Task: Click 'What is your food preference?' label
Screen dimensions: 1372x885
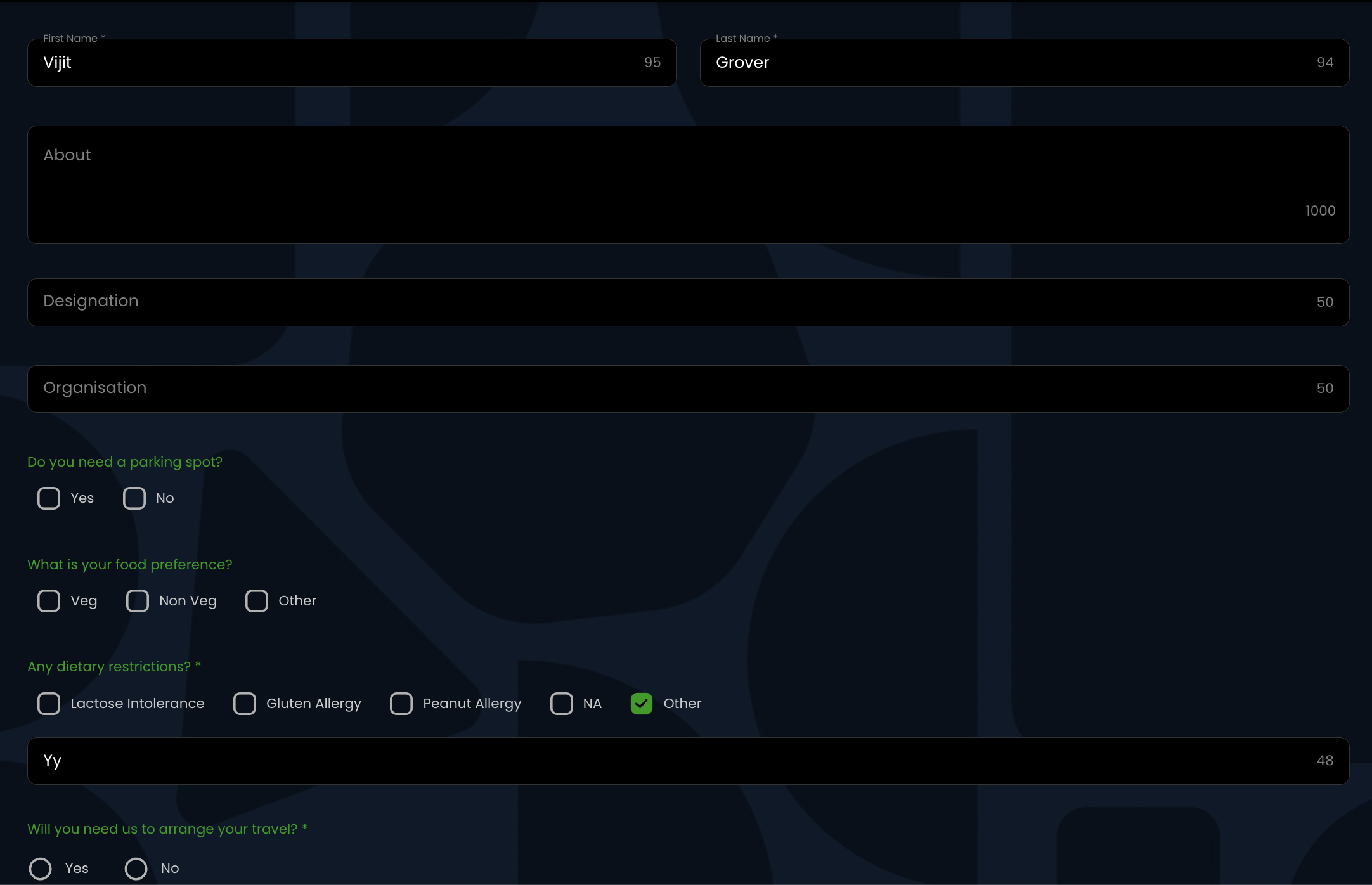Action: [x=130, y=565]
